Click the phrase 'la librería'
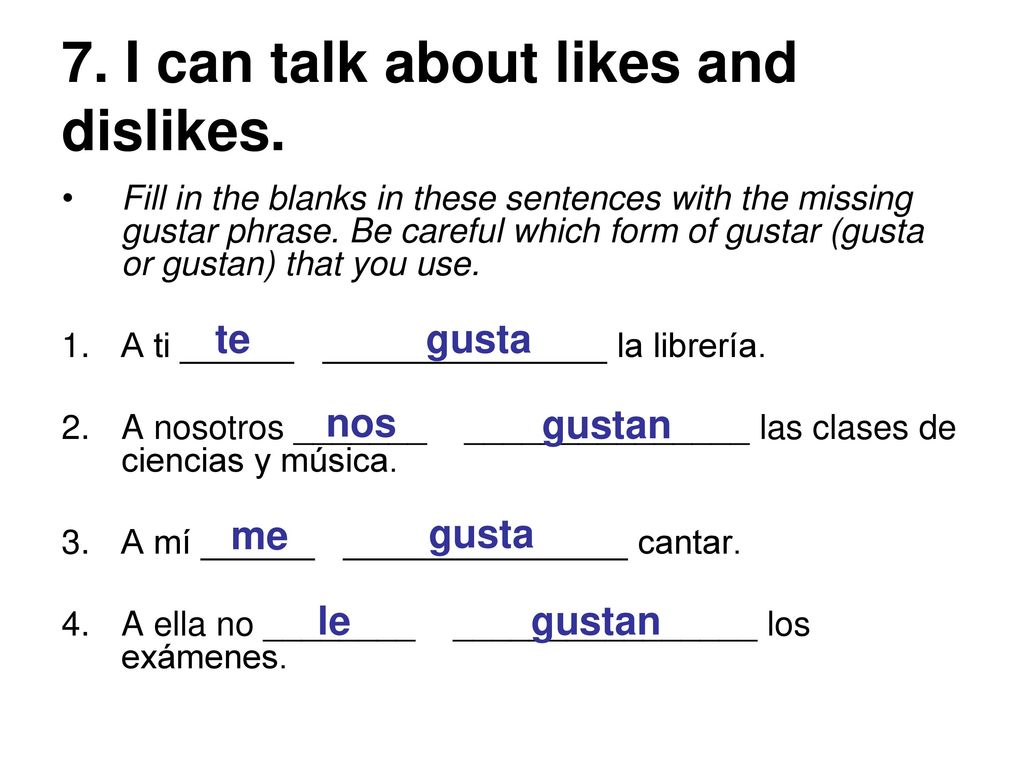This screenshot has height=768, width=1024. (691, 345)
